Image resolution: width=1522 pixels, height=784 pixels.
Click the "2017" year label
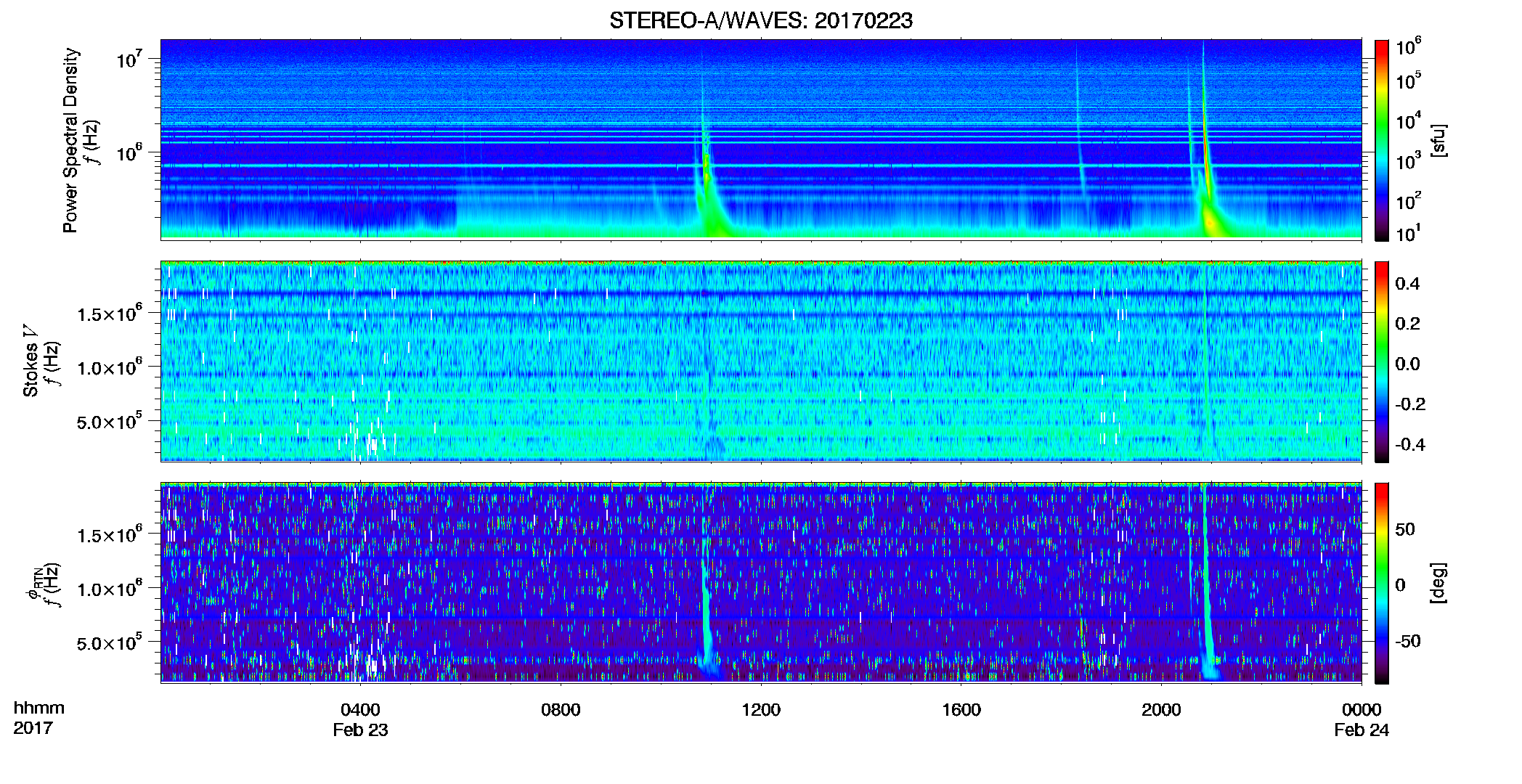point(33,728)
